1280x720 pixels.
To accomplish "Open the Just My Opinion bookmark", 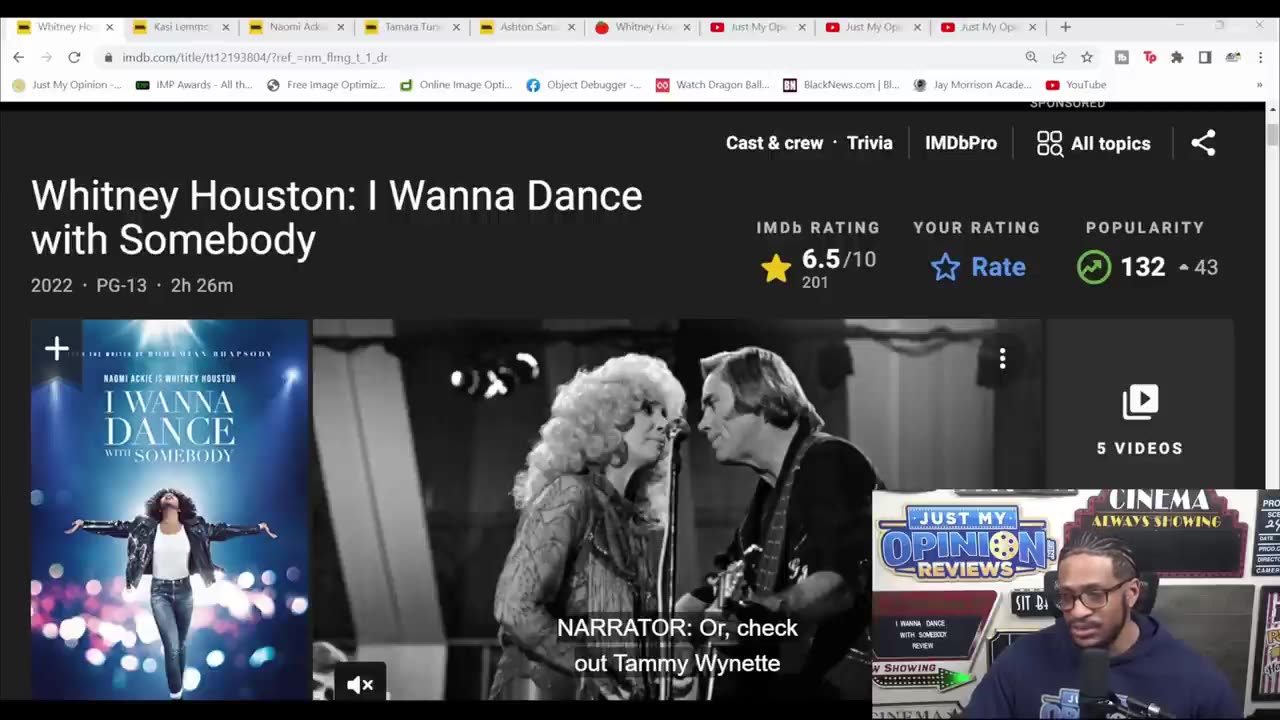I will (67, 85).
